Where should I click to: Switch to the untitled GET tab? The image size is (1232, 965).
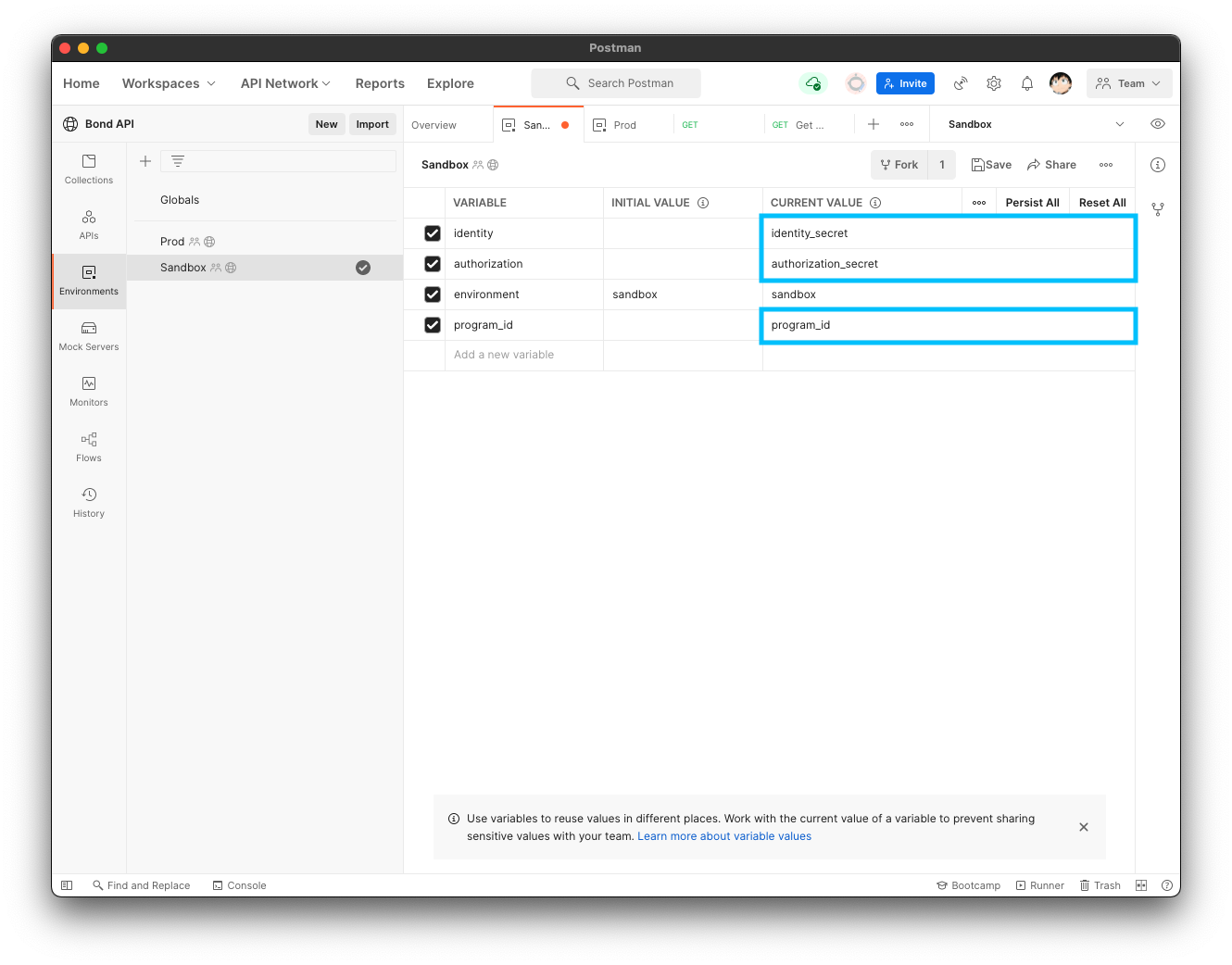pyautogui.click(x=718, y=125)
